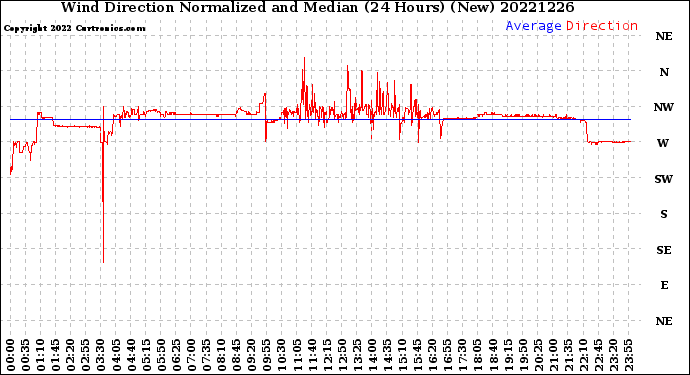
Task: Select the '01:45' time tick label
Action: [x=56, y=355]
